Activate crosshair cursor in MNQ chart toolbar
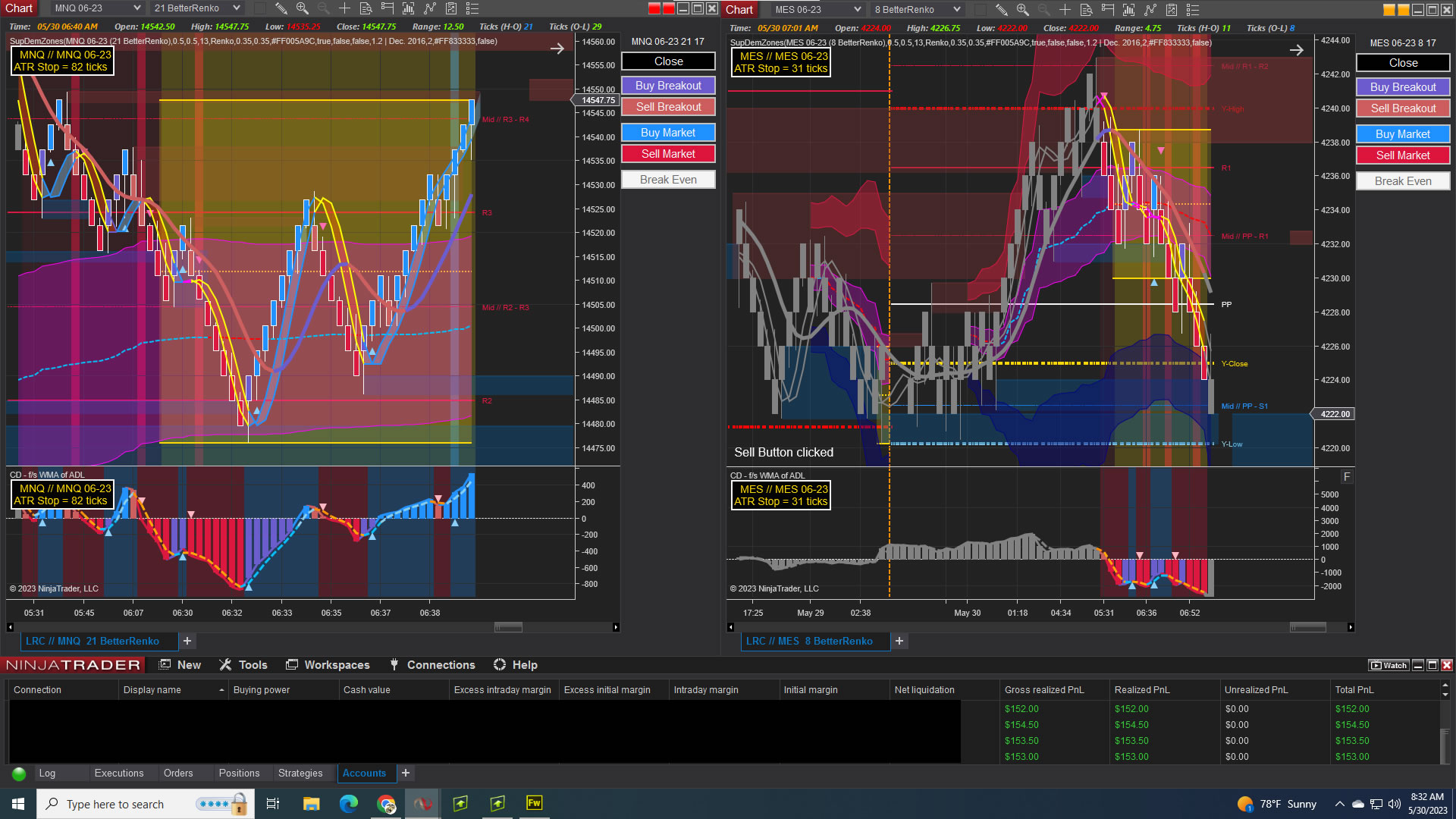This screenshot has width=1456, height=819. click(344, 8)
